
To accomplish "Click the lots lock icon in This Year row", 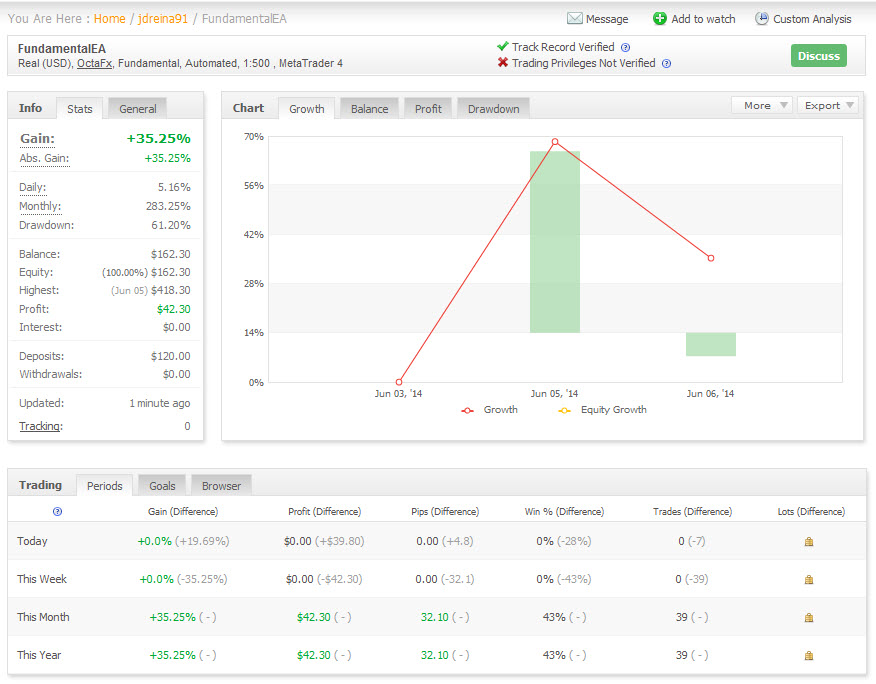I will (x=809, y=655).
